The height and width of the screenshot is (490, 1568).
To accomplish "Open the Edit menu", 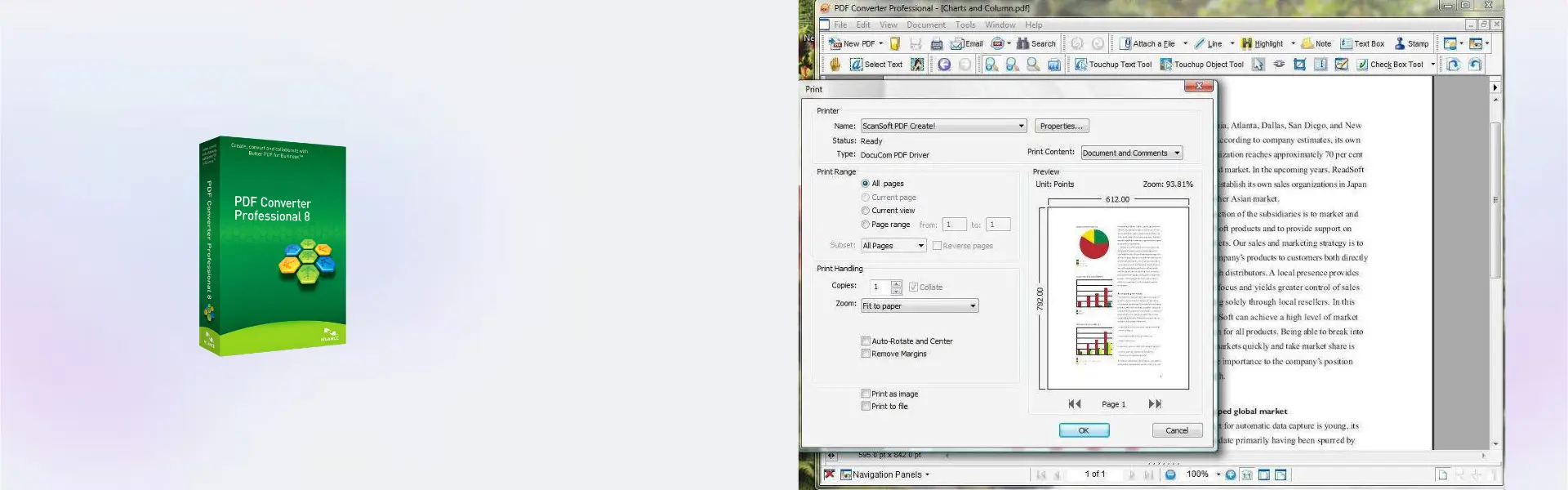I will pos(863,25).
